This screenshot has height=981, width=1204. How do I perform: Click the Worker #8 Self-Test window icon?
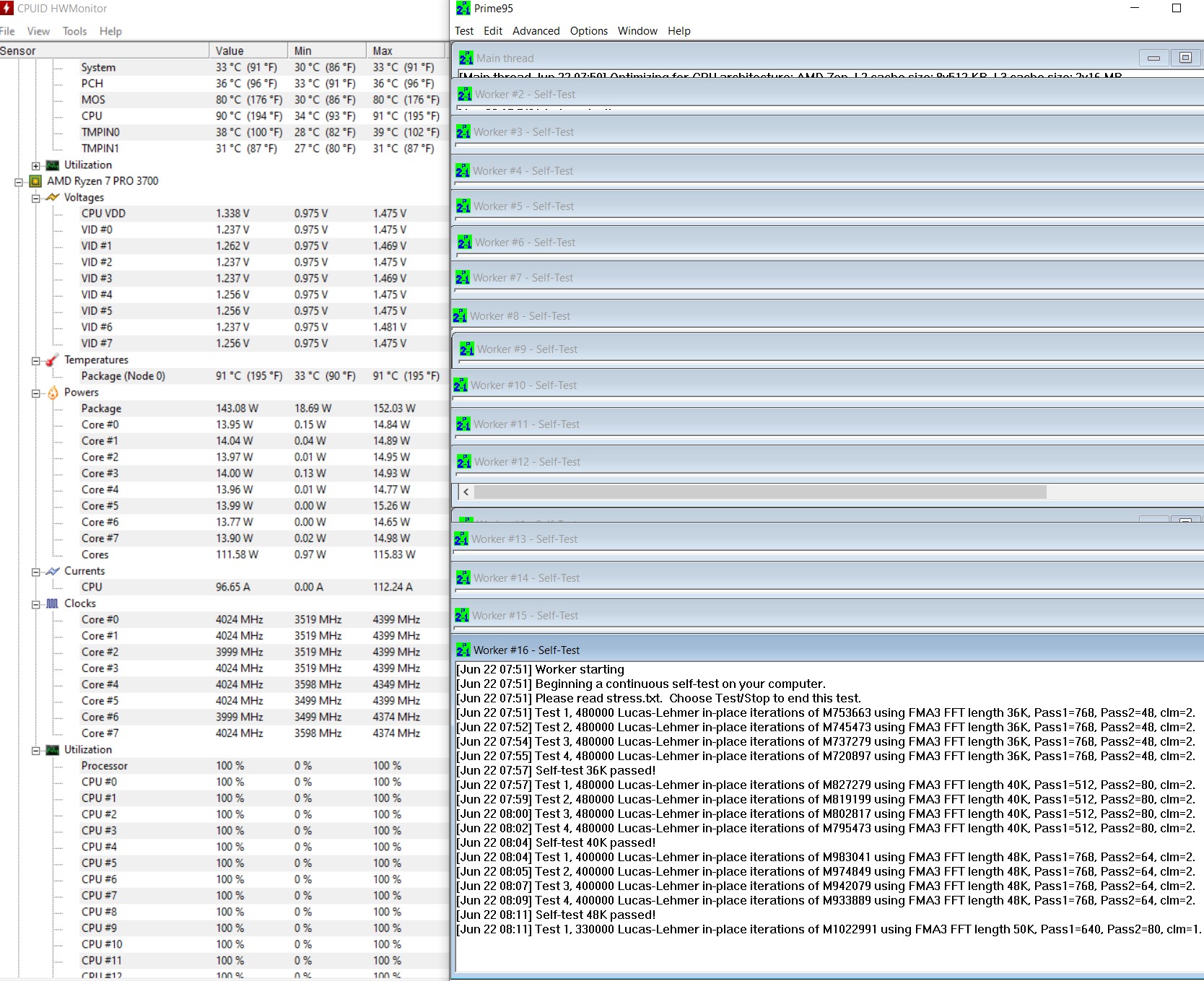point(459,316)
